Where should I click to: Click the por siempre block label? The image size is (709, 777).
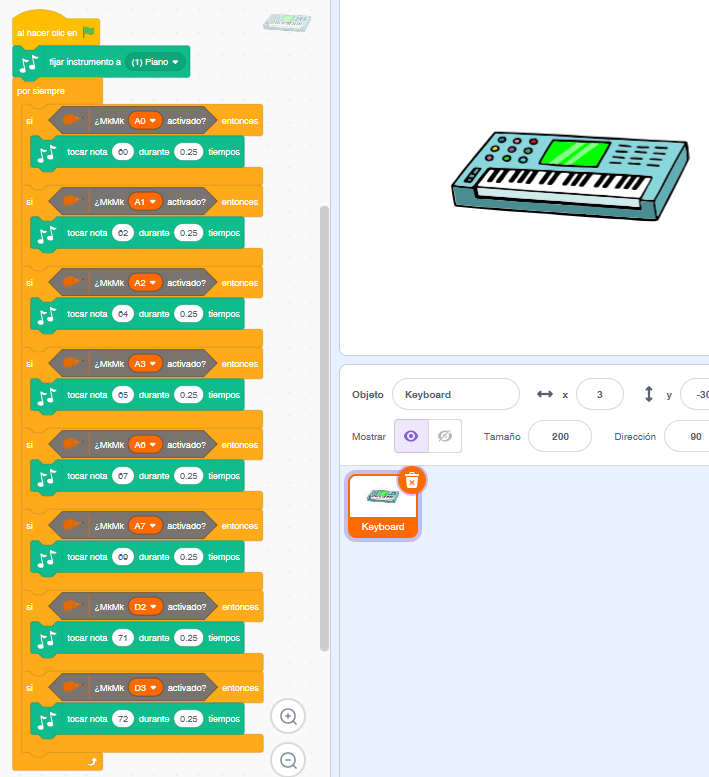point(41,91)
